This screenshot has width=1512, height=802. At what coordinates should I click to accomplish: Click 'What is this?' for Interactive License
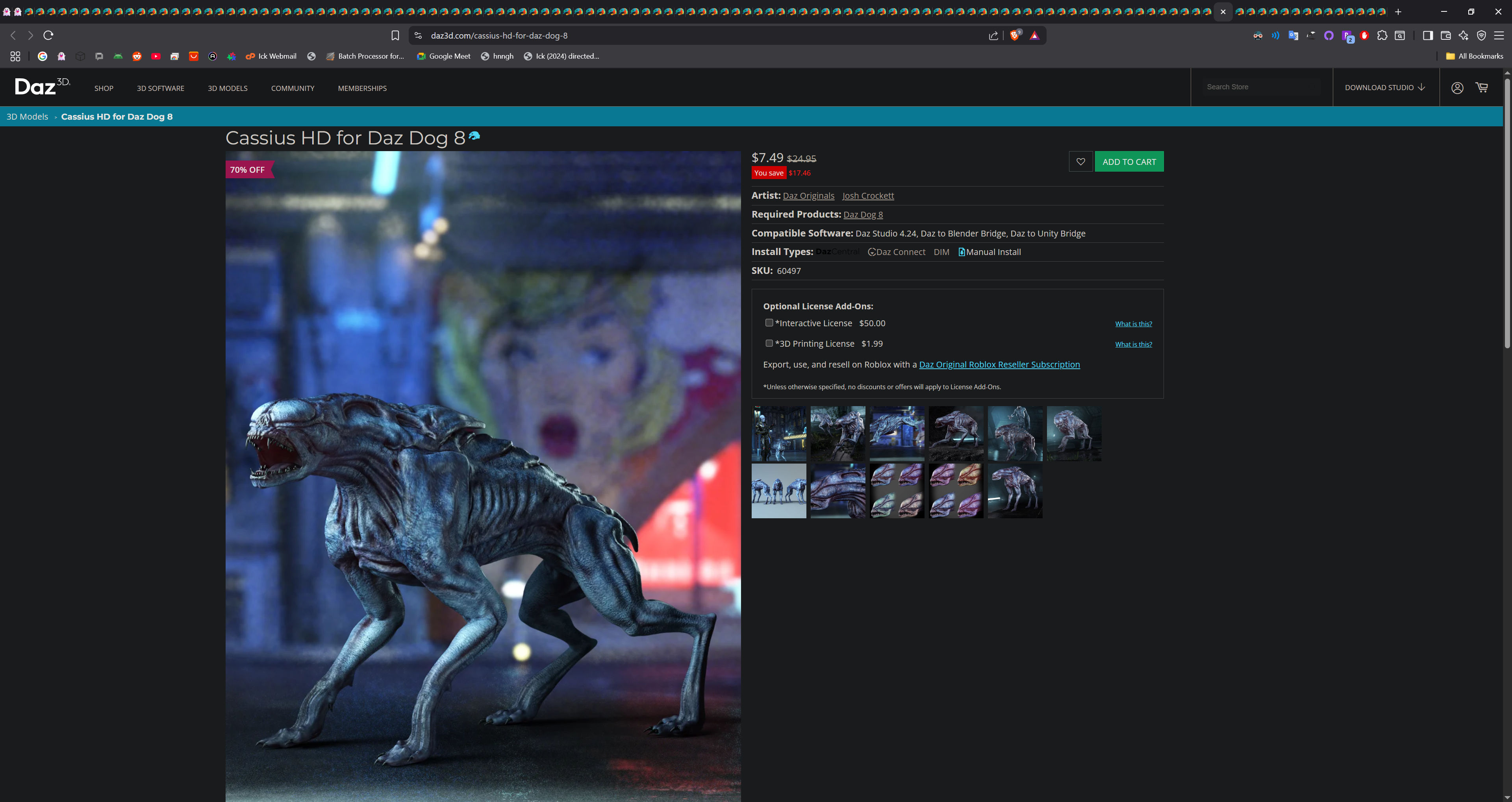[x=1134, y=324]
